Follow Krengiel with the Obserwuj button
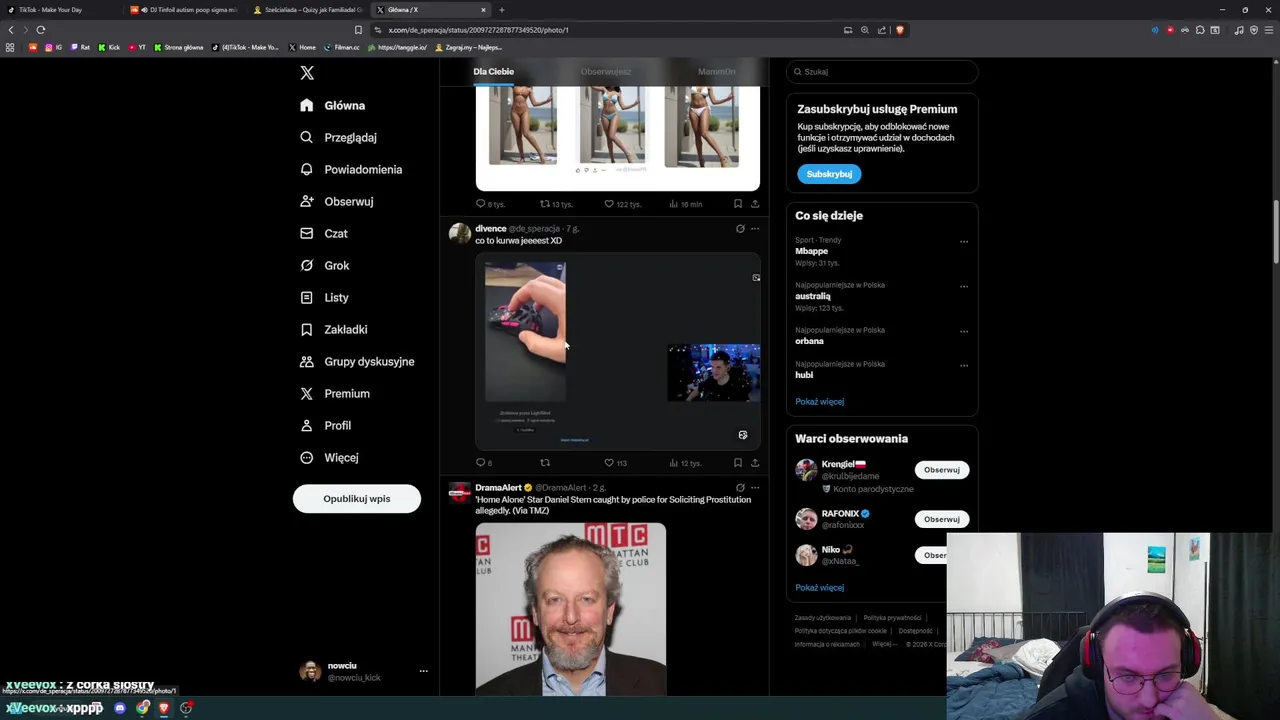 tap(942, 470)
